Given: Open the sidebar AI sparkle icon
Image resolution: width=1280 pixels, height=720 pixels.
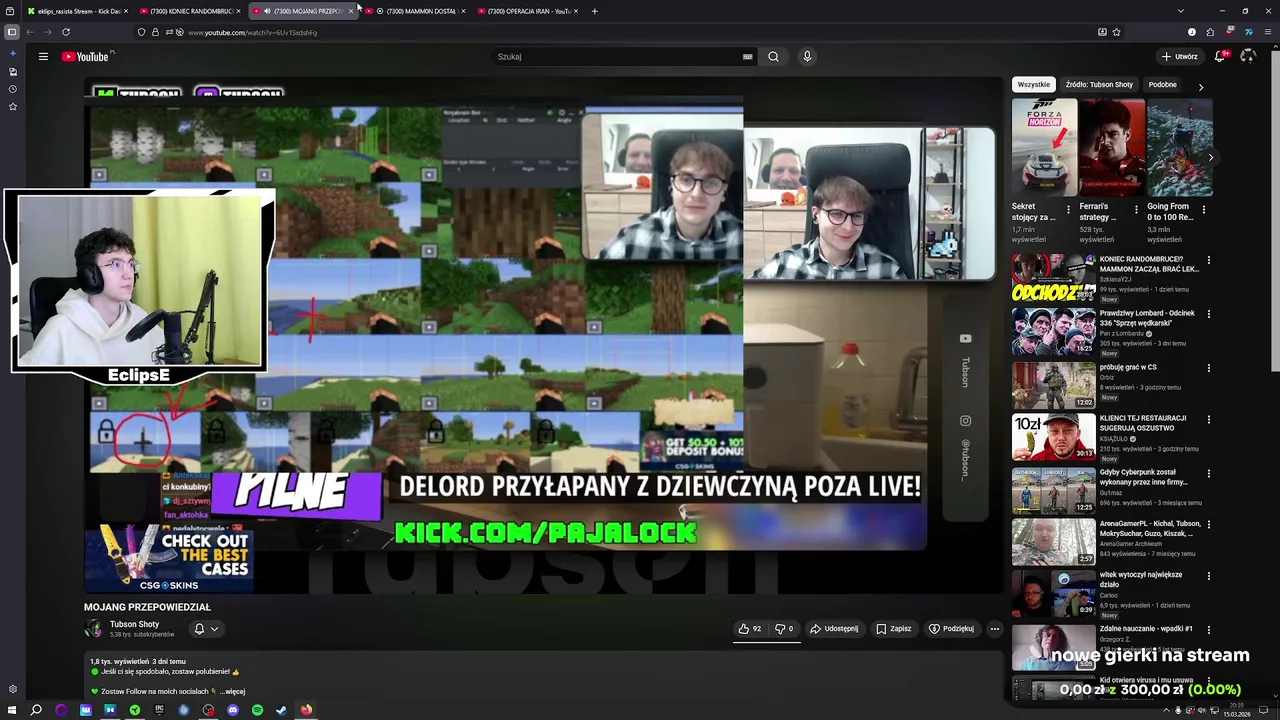Looking at the screenshot, I should (12, 53).
